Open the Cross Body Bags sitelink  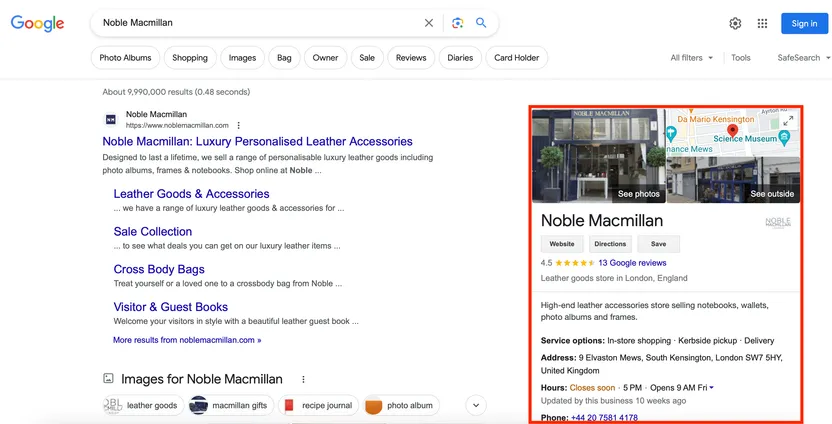(159, 270)
